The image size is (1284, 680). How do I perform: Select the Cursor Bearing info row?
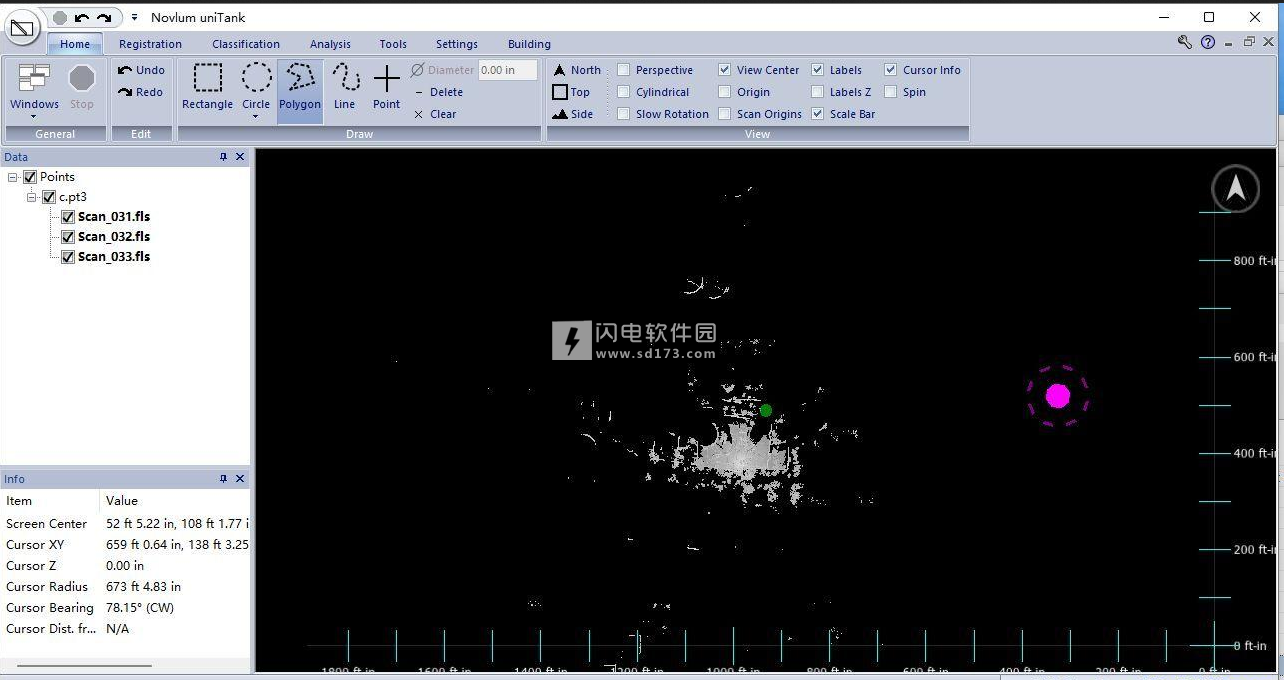coord(125,608)
